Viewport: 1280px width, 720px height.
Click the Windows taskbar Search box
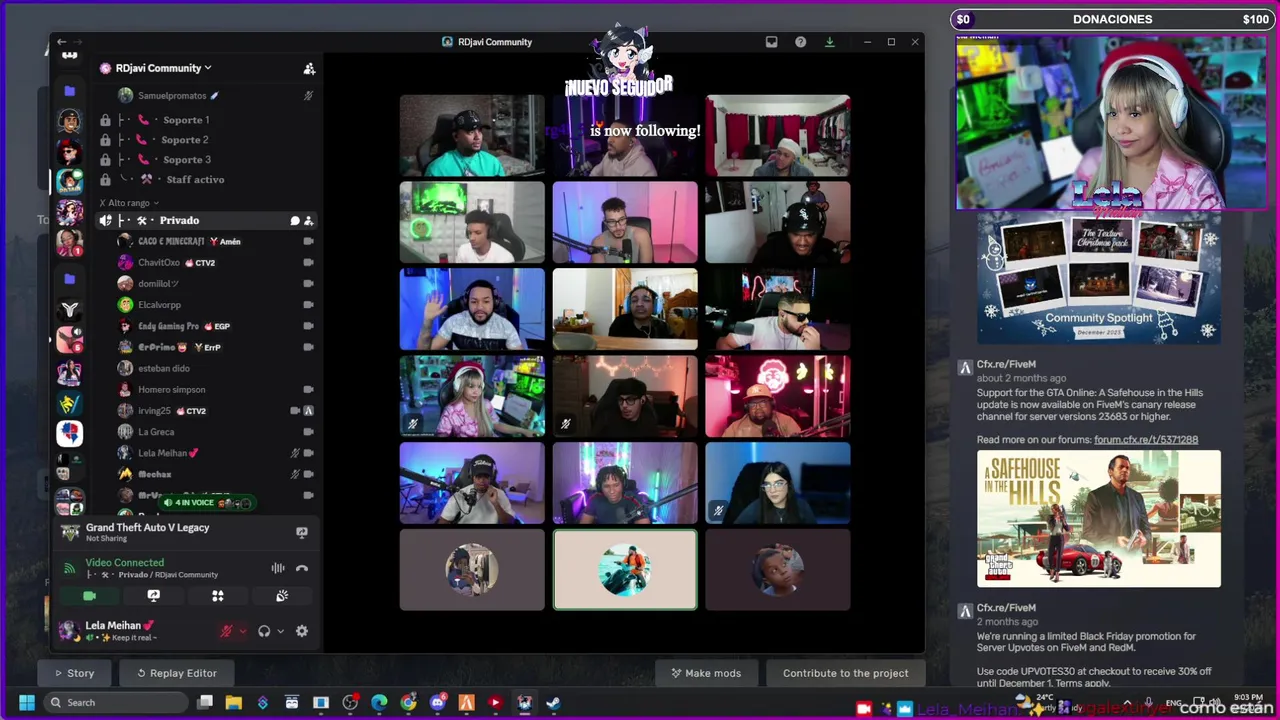click(x=115, y=703)
